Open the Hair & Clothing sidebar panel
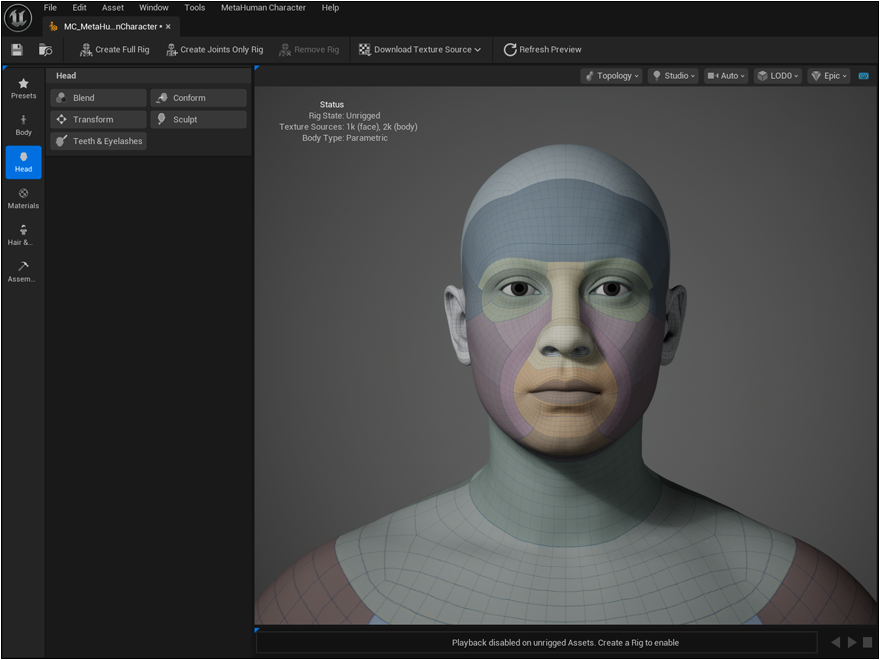Screen dimensions: 880x660 coord(24,235)
